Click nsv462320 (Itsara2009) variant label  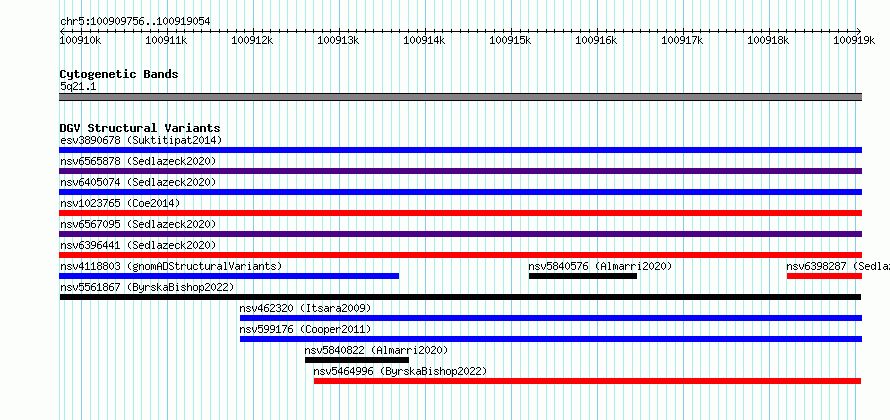[305, 308]
